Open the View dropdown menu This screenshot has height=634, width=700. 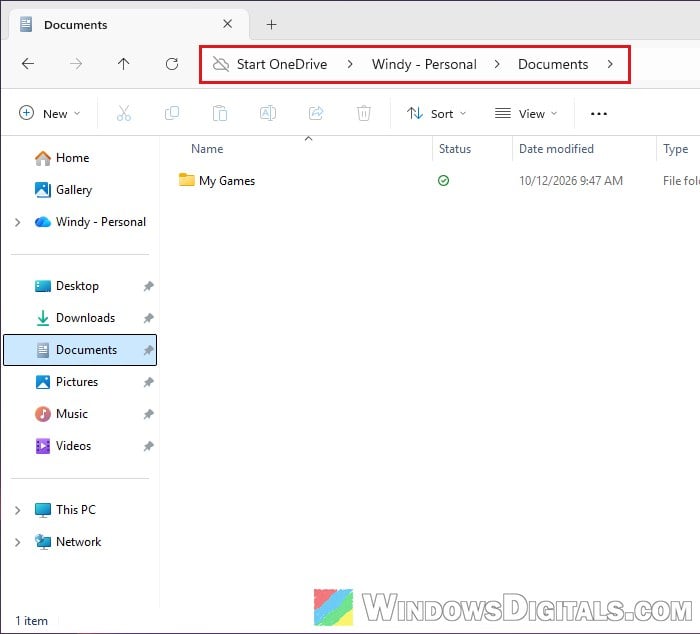pos(526,113)
